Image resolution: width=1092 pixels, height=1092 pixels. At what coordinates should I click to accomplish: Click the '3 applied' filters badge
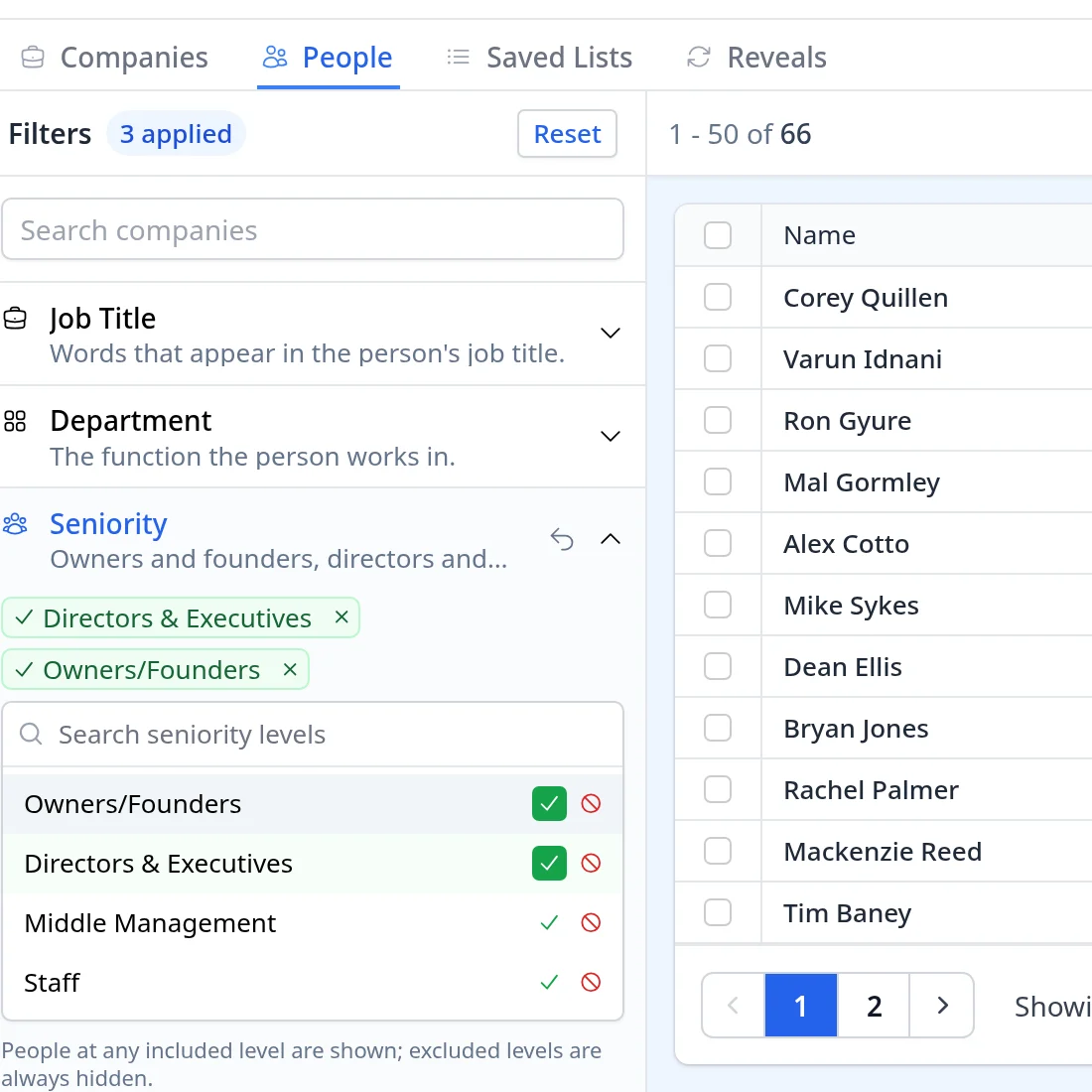(x=176, y=134)
